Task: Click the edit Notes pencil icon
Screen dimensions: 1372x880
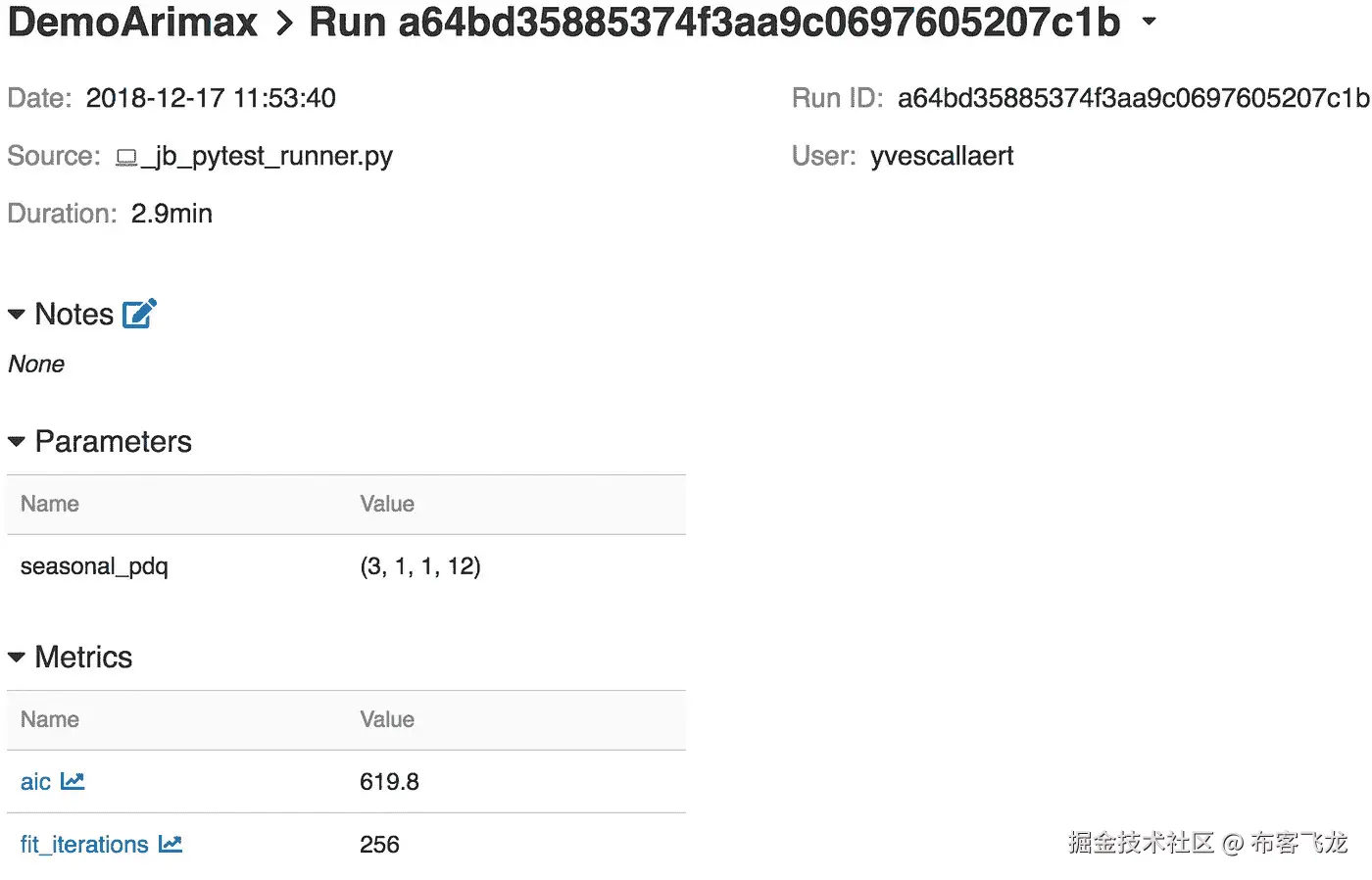Action: (139, 314)
